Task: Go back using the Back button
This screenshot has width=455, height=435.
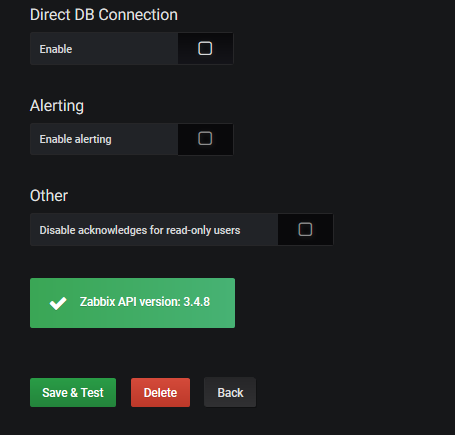Action: [x=230, y=392]
